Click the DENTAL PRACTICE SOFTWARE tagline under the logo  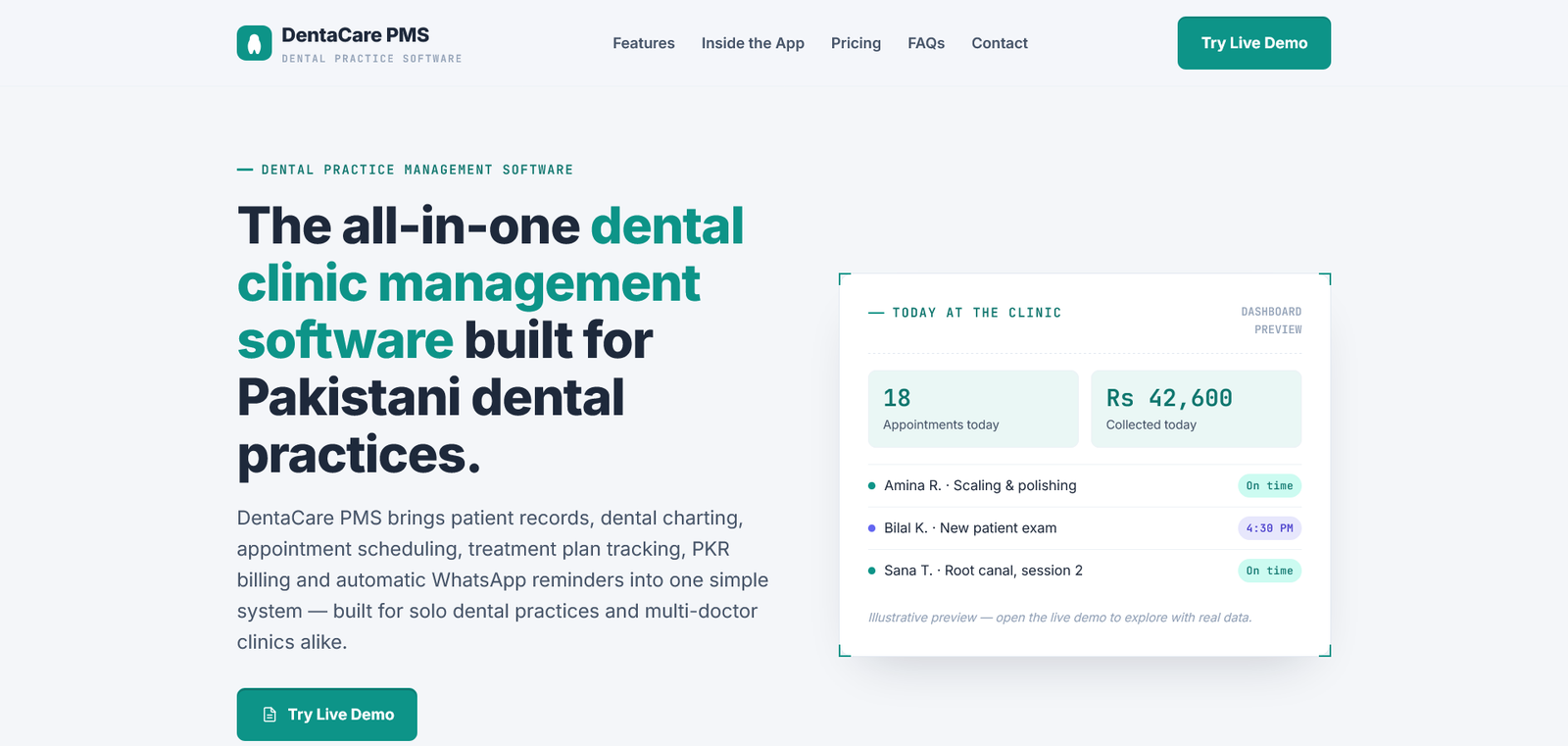371,59
